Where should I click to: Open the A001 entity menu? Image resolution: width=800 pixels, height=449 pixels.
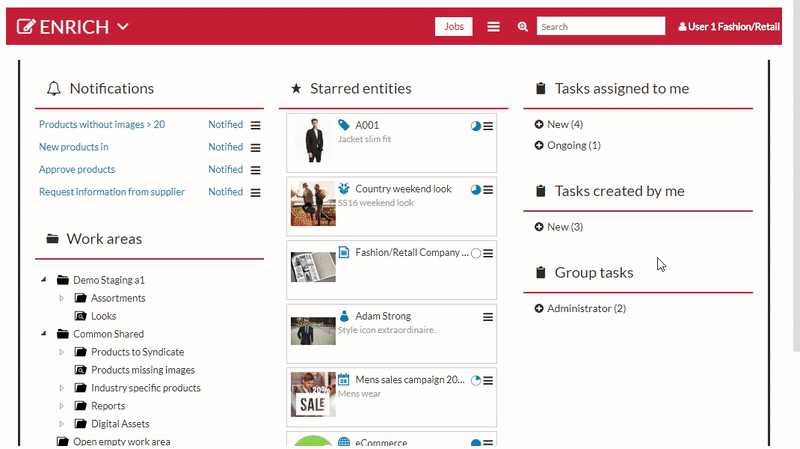click(x=488, y=126)
